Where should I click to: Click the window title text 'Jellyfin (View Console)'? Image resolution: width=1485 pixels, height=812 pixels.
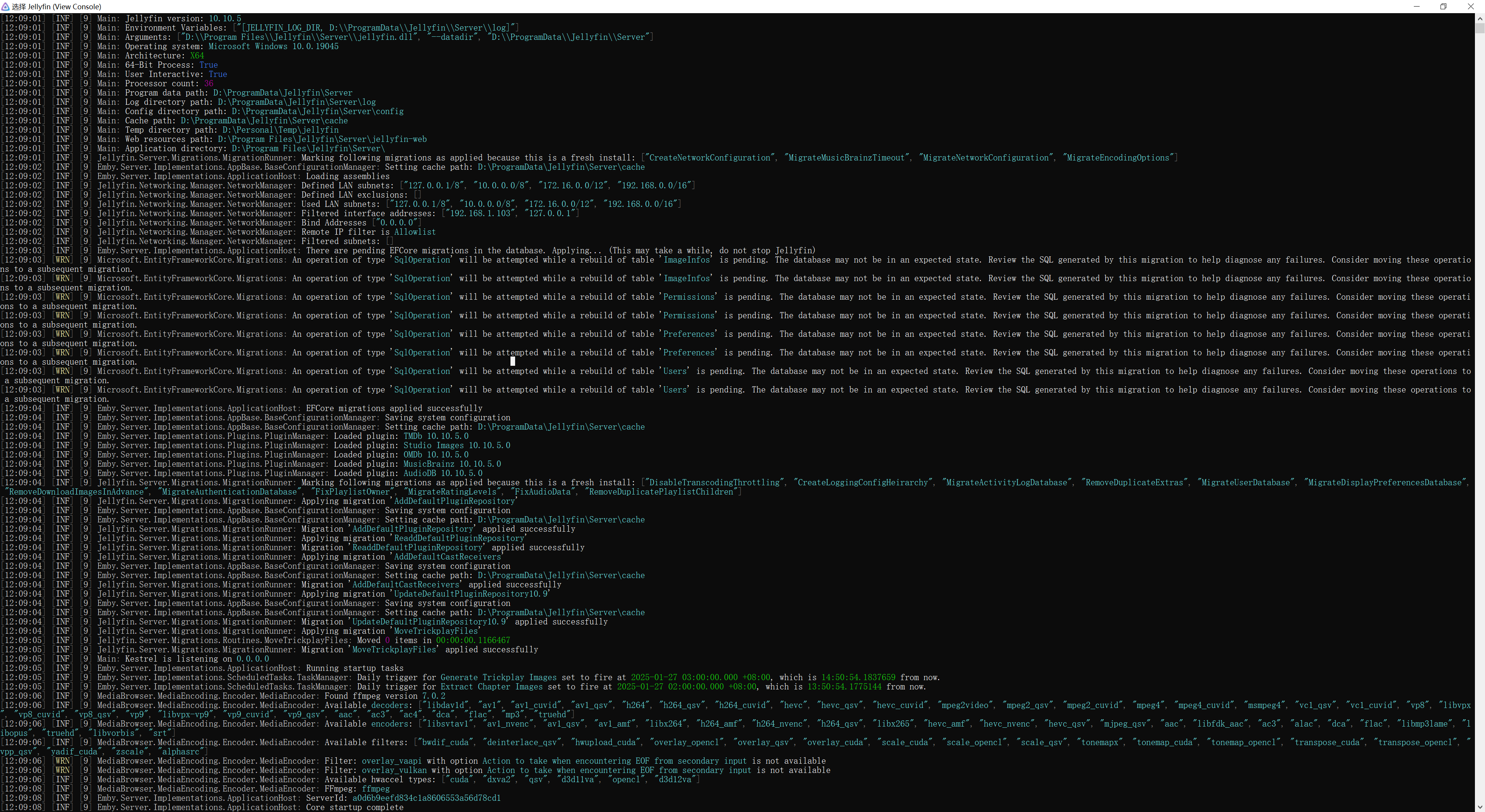tap(64, 6)
